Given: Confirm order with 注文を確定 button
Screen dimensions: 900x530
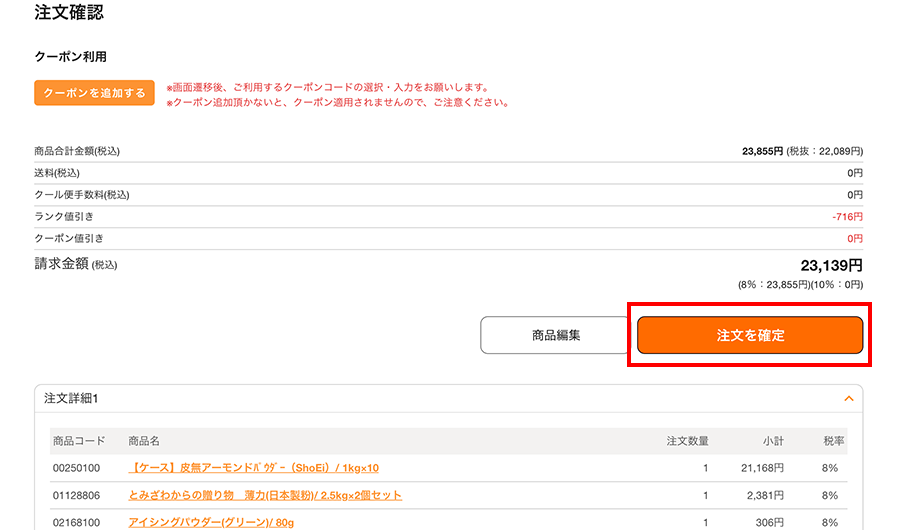Looking at the screenshot, I should tap(750, 335).
